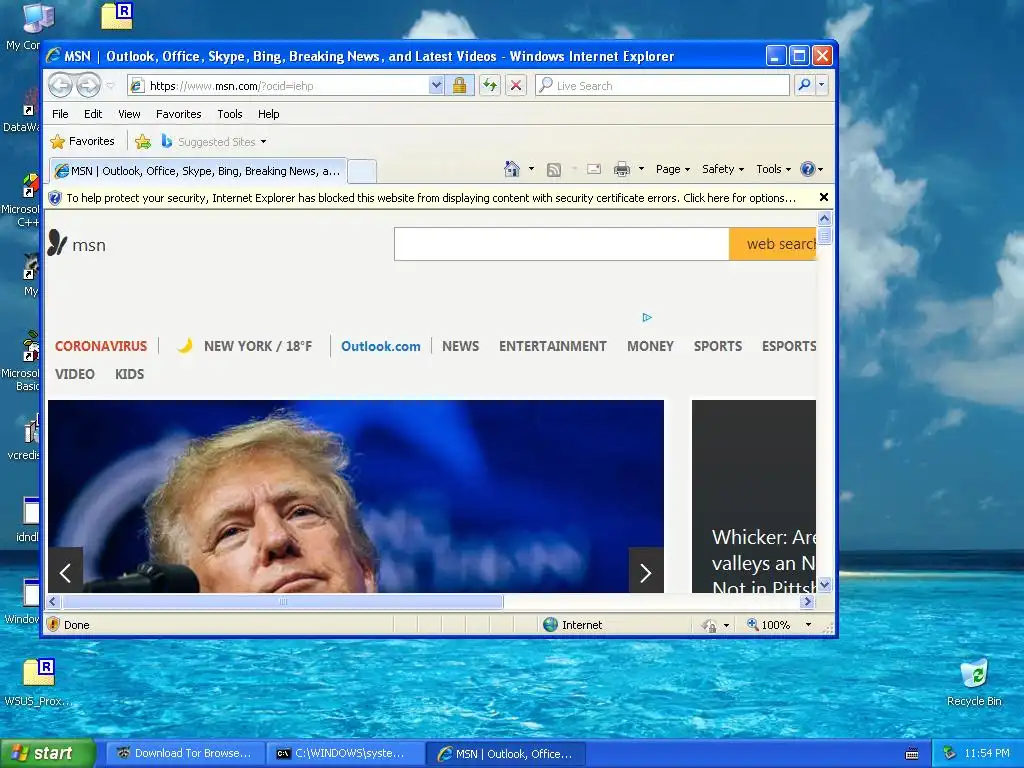Screen dimensions: 1024x768
Task: Show next slide in headline carousel
Action: click(646, 573)
